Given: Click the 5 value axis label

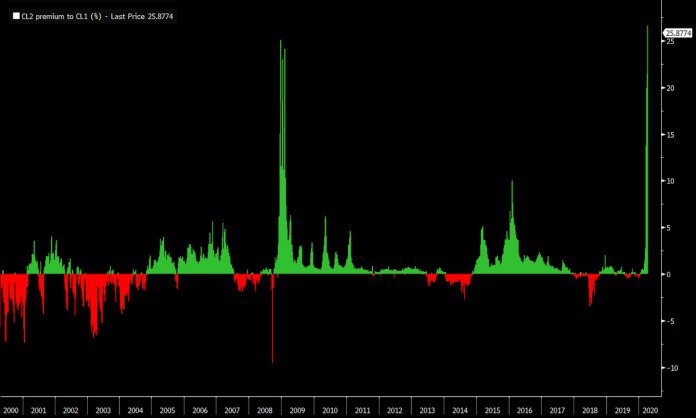Looking at the screenshot, I should click(x=669, y=228).
